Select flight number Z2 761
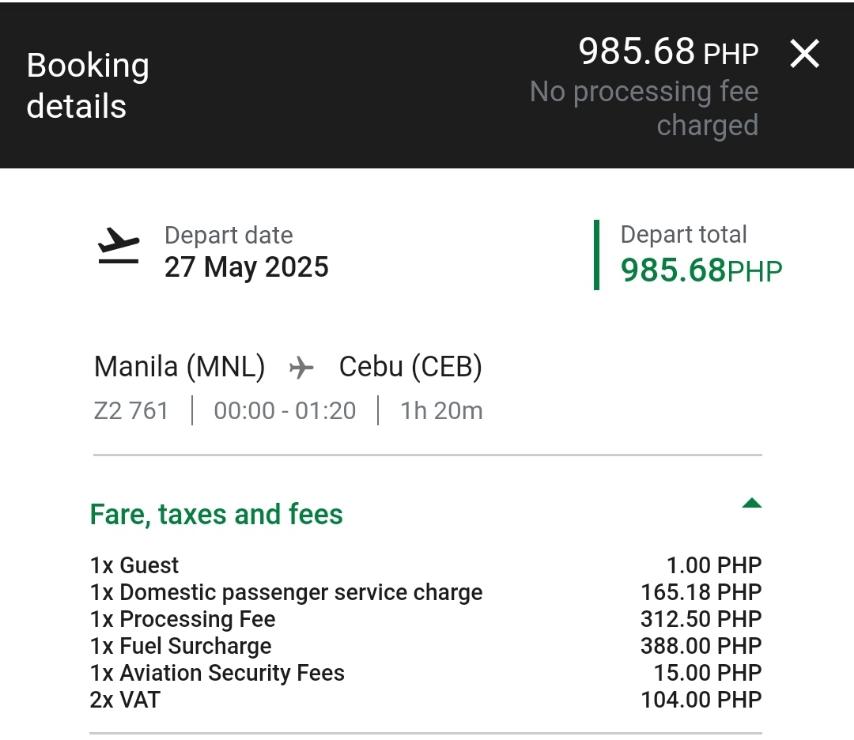854x740 pixels. 131,410
